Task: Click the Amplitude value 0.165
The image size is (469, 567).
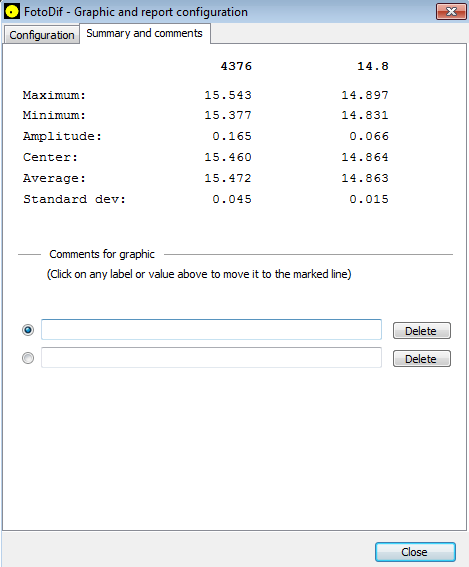Action: coord(232,136)
